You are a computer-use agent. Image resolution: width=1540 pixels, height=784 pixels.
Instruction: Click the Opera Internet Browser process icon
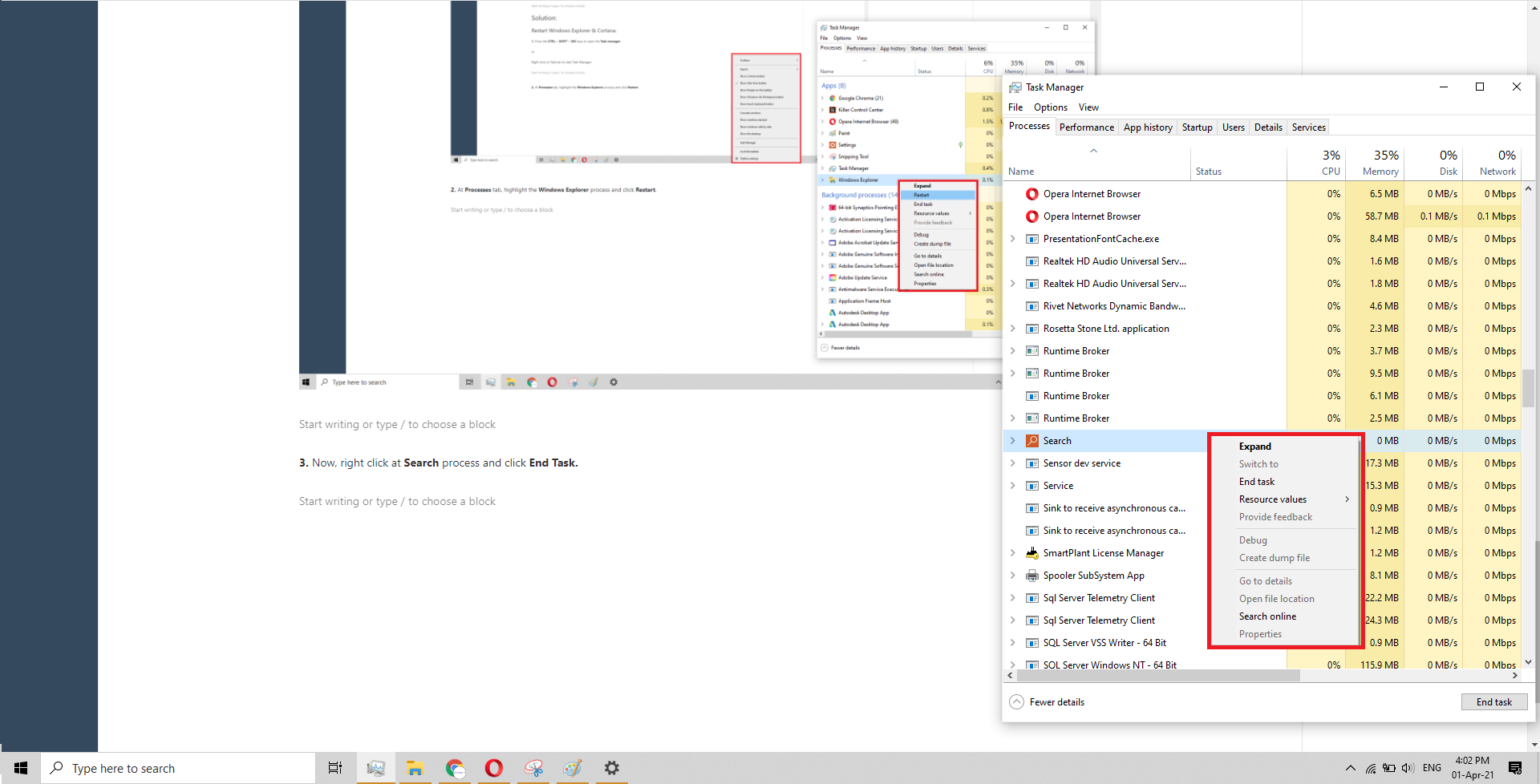click(x=1031, y=193)
